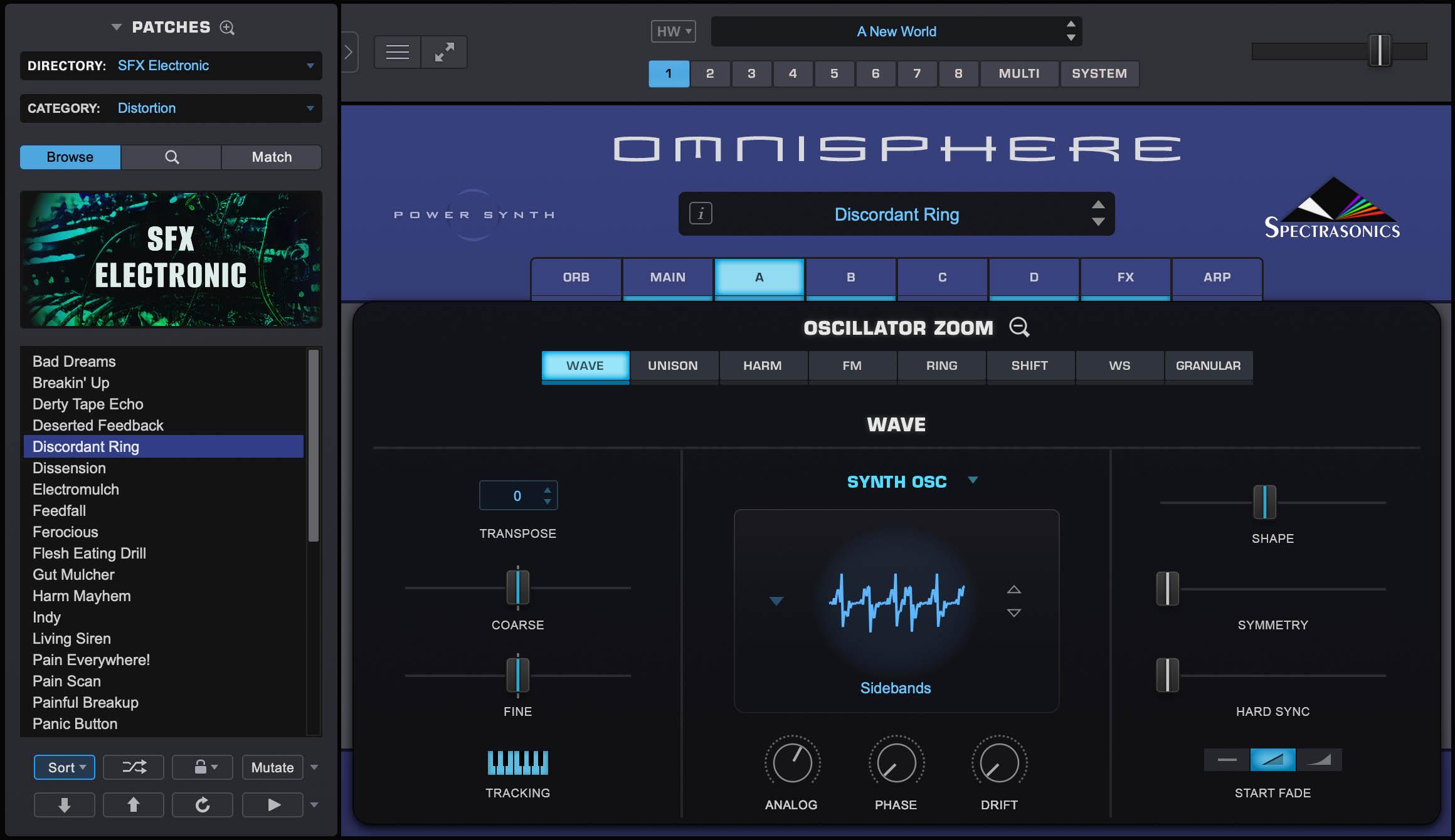Image resolution: width=1455 pixels, height=840 pixels.
Task: Open the ARP page tab
Action: tap(1217, 277)
